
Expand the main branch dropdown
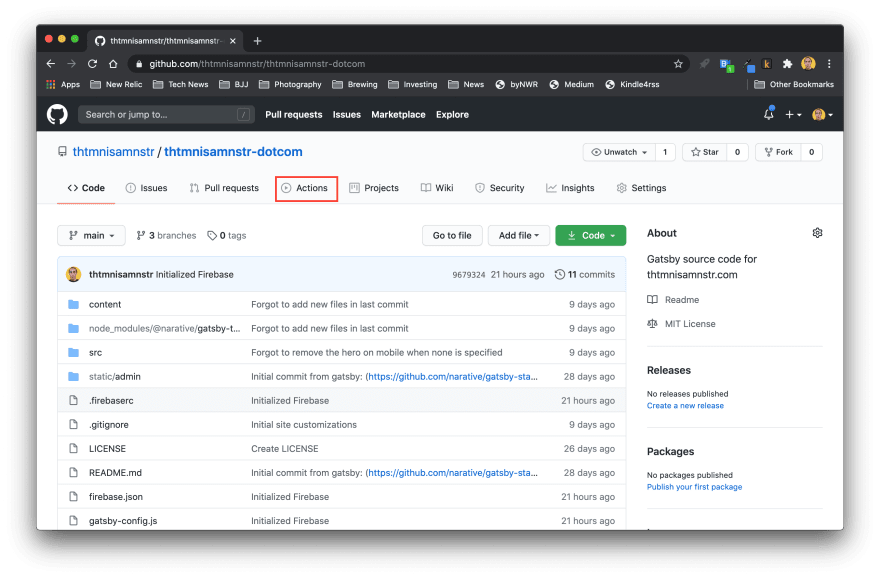pyautogui.click(x=91, y=235)
